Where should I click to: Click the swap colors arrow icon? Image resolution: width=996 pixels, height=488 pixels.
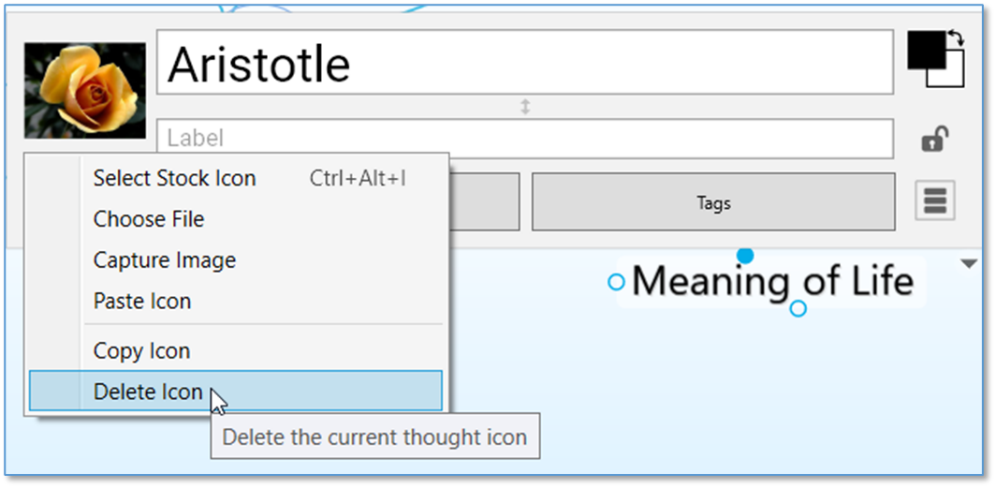[x=955, y=39]
